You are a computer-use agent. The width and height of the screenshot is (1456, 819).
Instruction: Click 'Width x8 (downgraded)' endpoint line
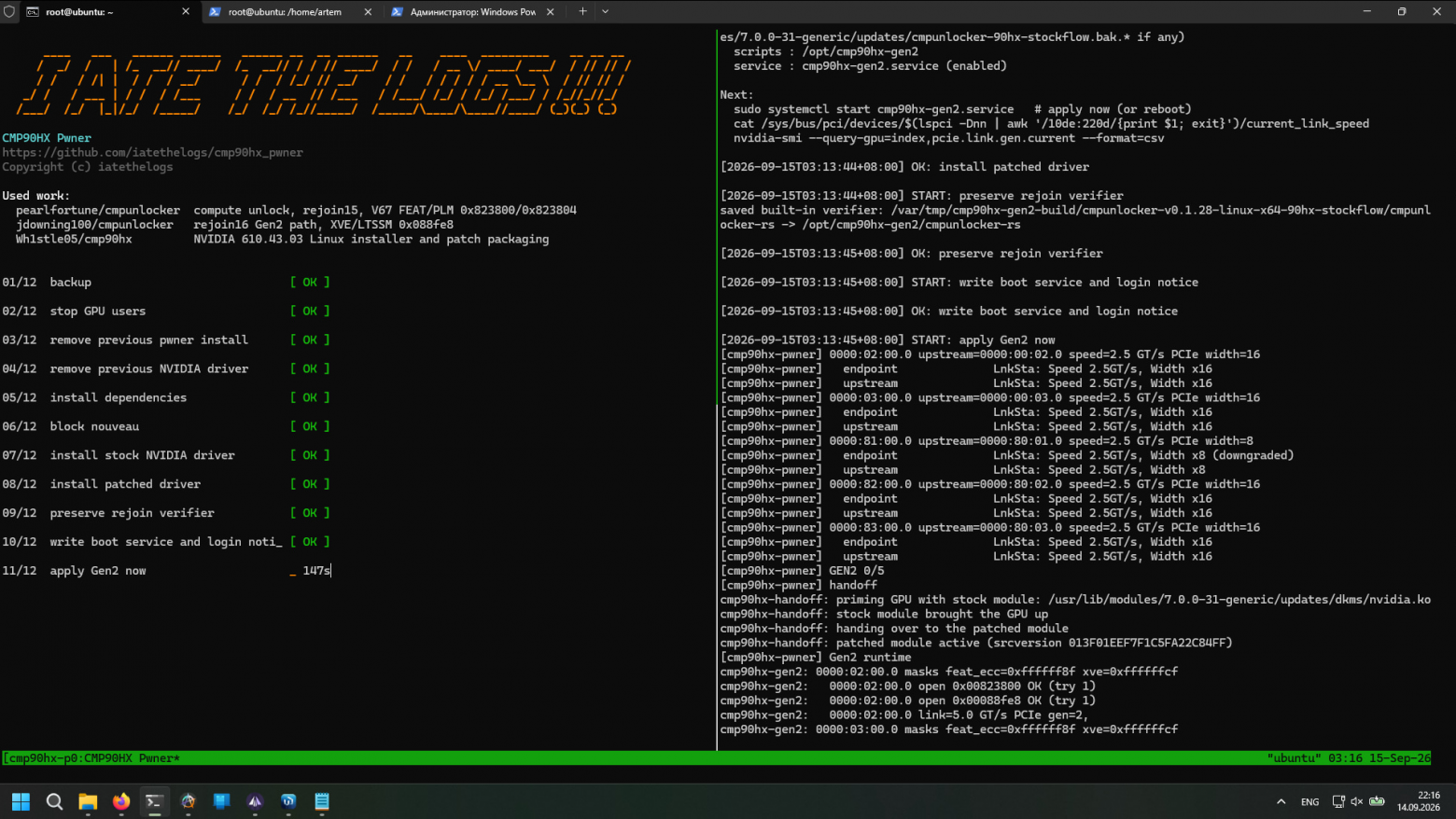(x=1007, y=456)
